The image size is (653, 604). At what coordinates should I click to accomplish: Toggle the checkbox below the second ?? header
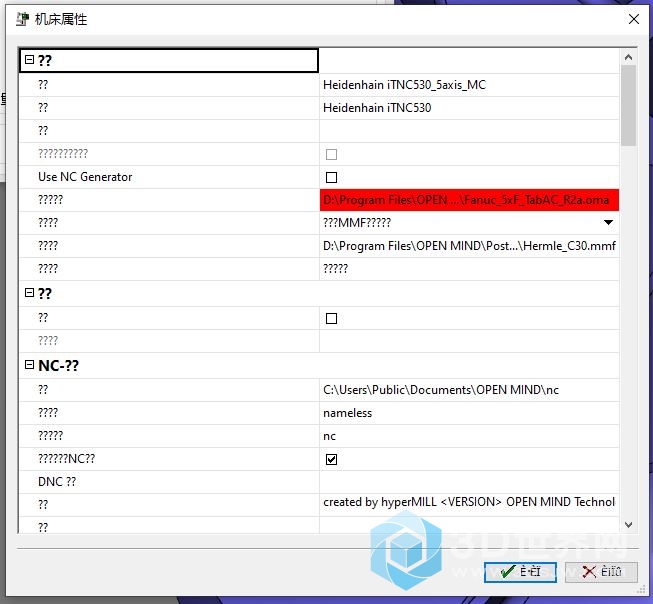[331, 319]
